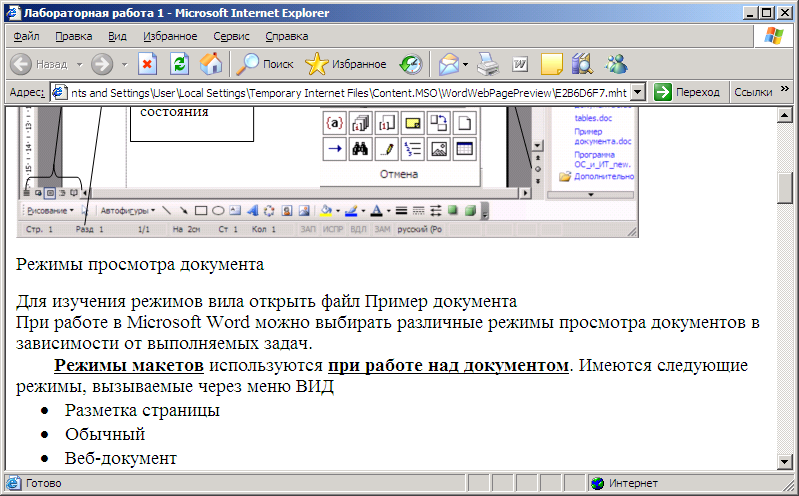This screenshot has height=496, width=799.
Task: Open the fill color dropdown arrow
Action: pyautogui.click(x=338, y=211)
